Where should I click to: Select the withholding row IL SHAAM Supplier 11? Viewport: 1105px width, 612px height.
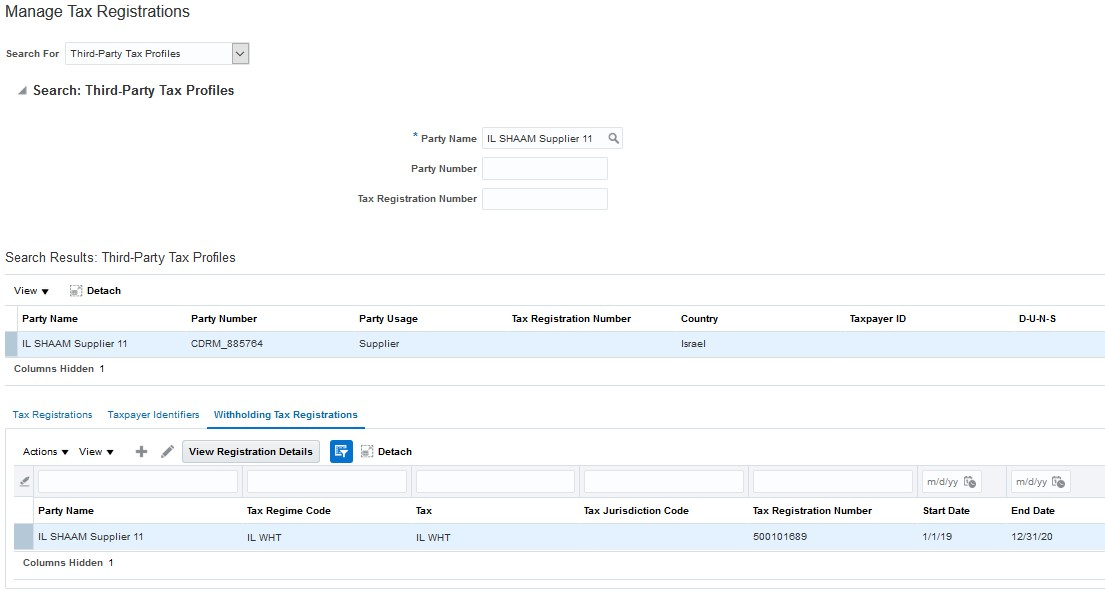(560, 537)
